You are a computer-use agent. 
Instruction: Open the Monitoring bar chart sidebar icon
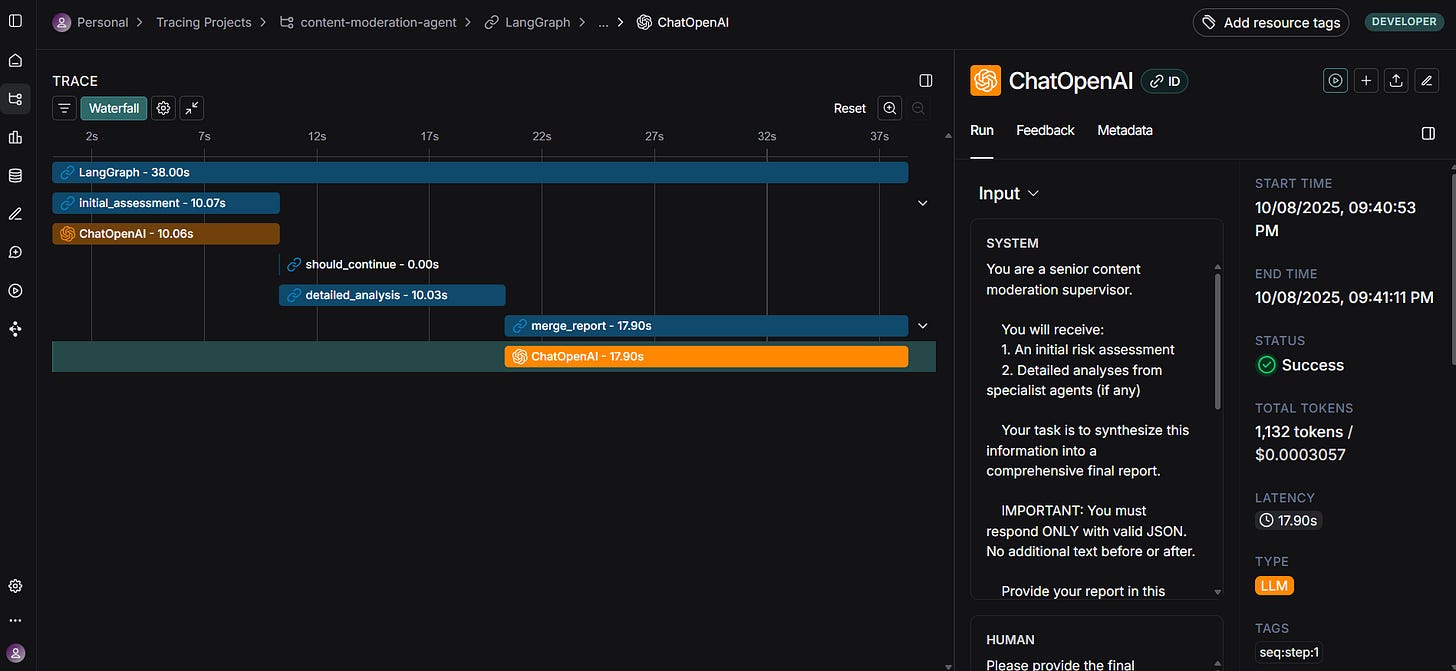(15, 137)
